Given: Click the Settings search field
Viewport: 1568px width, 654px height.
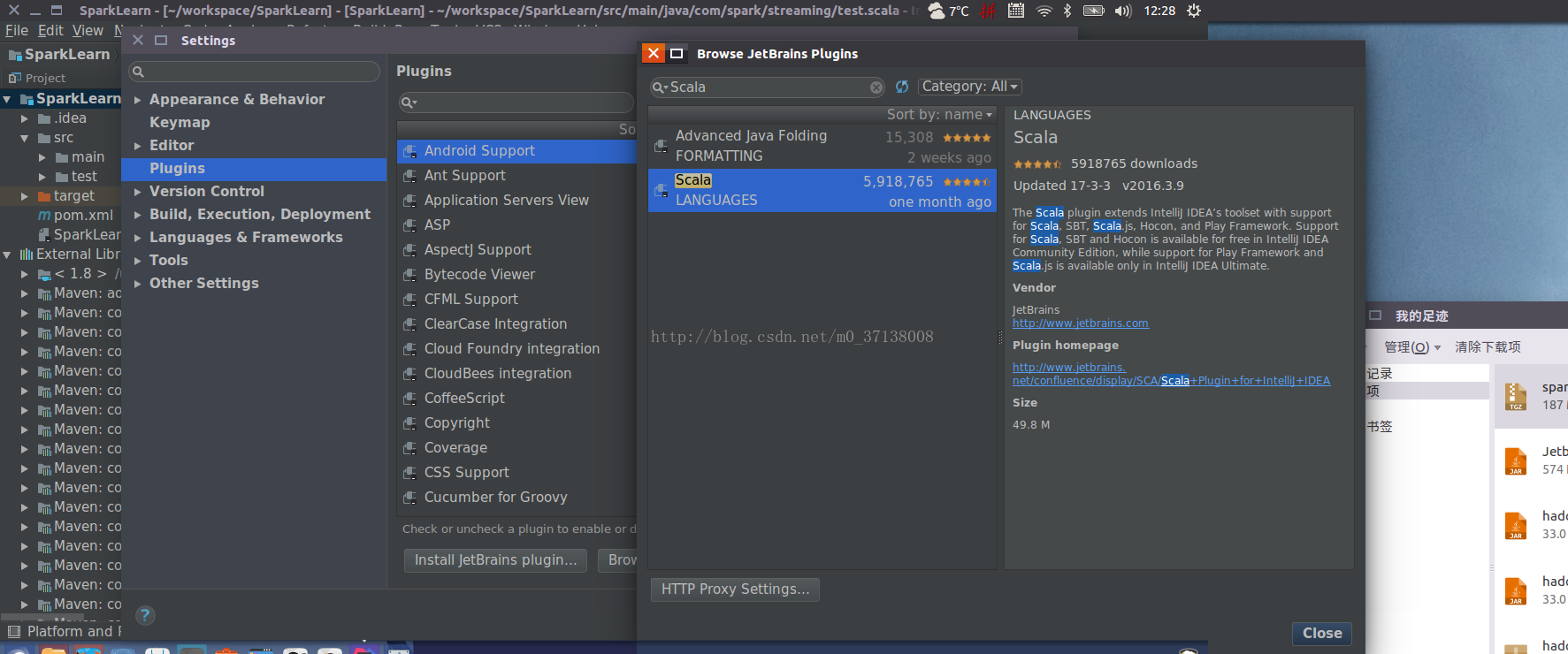Looking at the screenshot, I should 254,72.
